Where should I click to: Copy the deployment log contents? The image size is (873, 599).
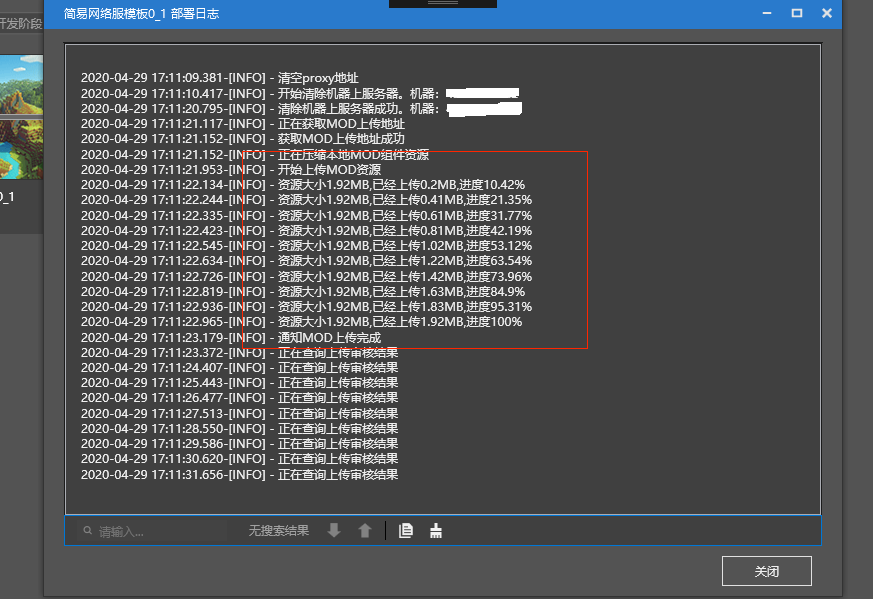point(406,531)
